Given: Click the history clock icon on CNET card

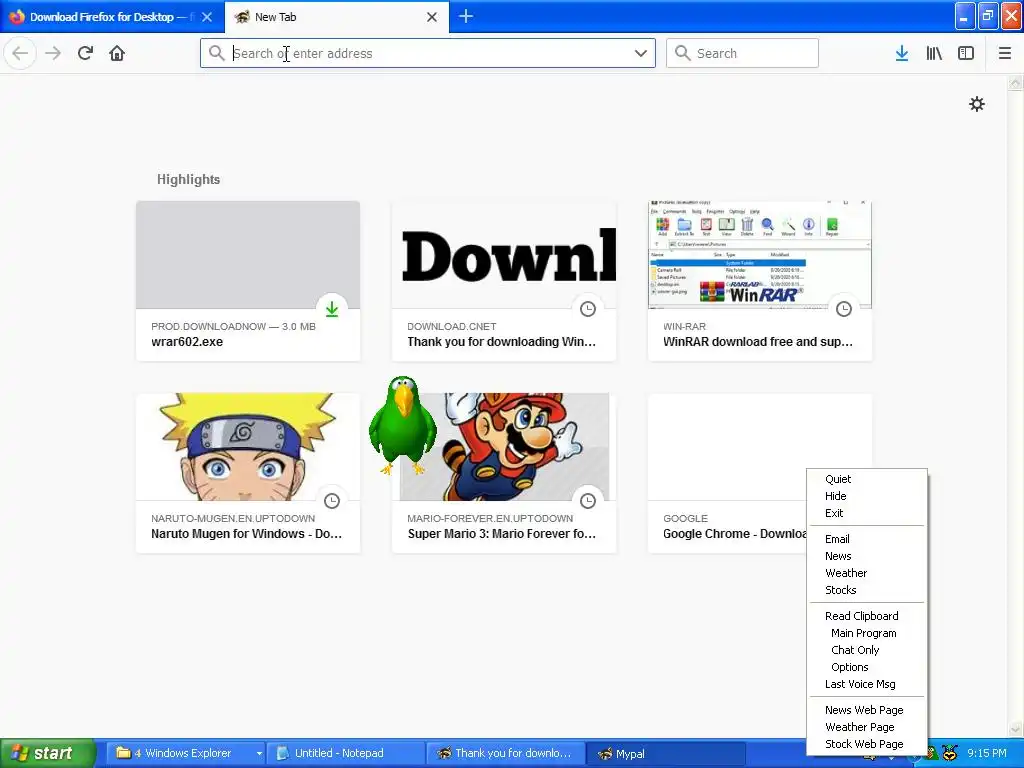Looking at the screenshot, I should point(588,309).
